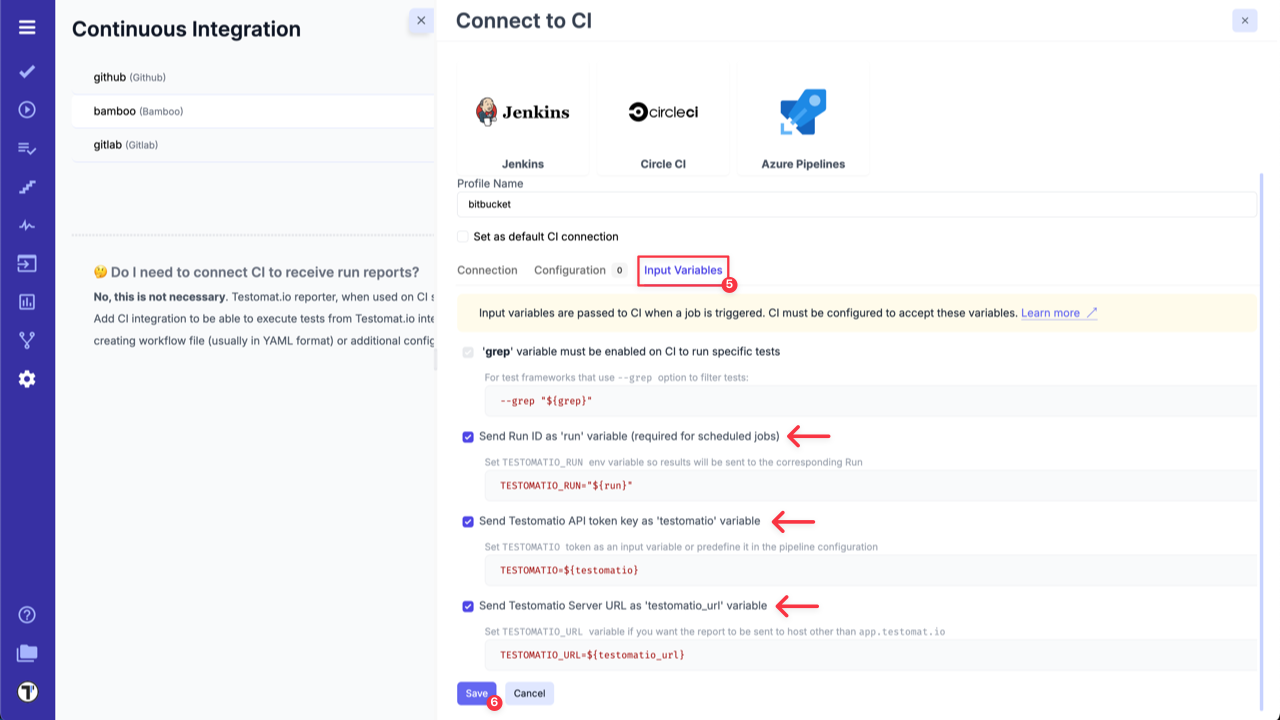The image size is (1280, 720).
Task: Switch to the Connection tab
Action: coord(487,270)
